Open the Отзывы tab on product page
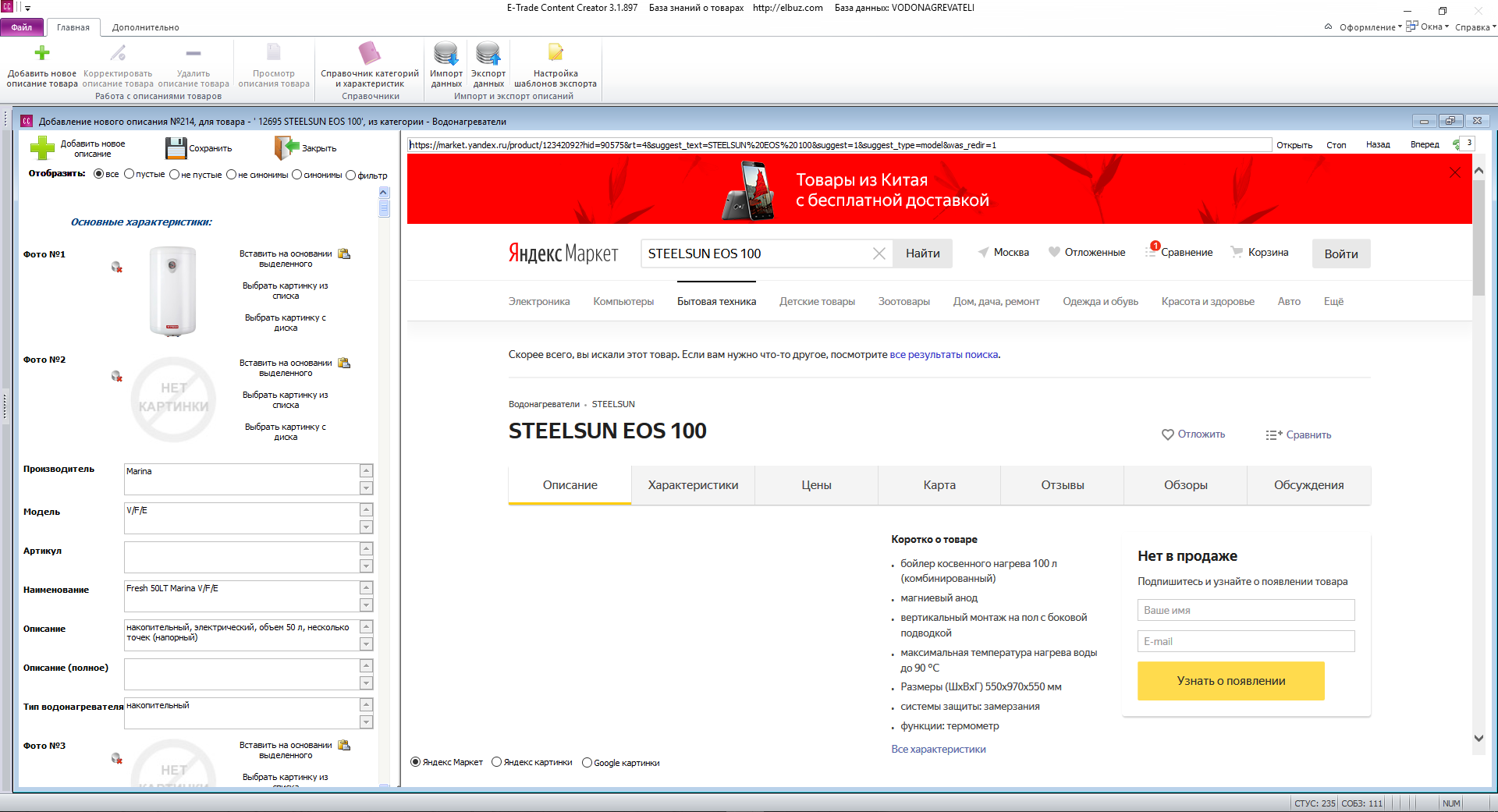 1063,485
